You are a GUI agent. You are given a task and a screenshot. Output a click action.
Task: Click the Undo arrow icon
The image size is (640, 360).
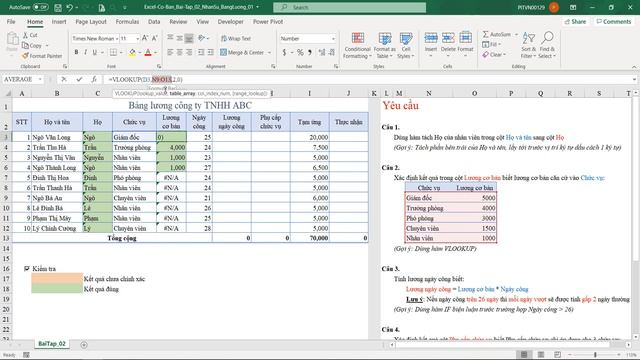[x=70, y=7]
